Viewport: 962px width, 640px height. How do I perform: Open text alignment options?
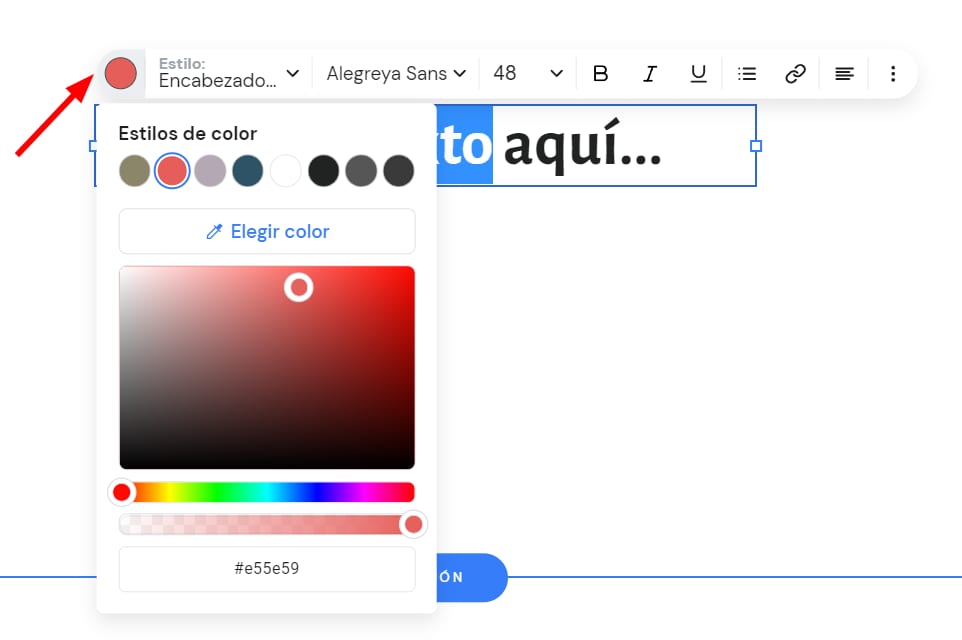[844, 73]
